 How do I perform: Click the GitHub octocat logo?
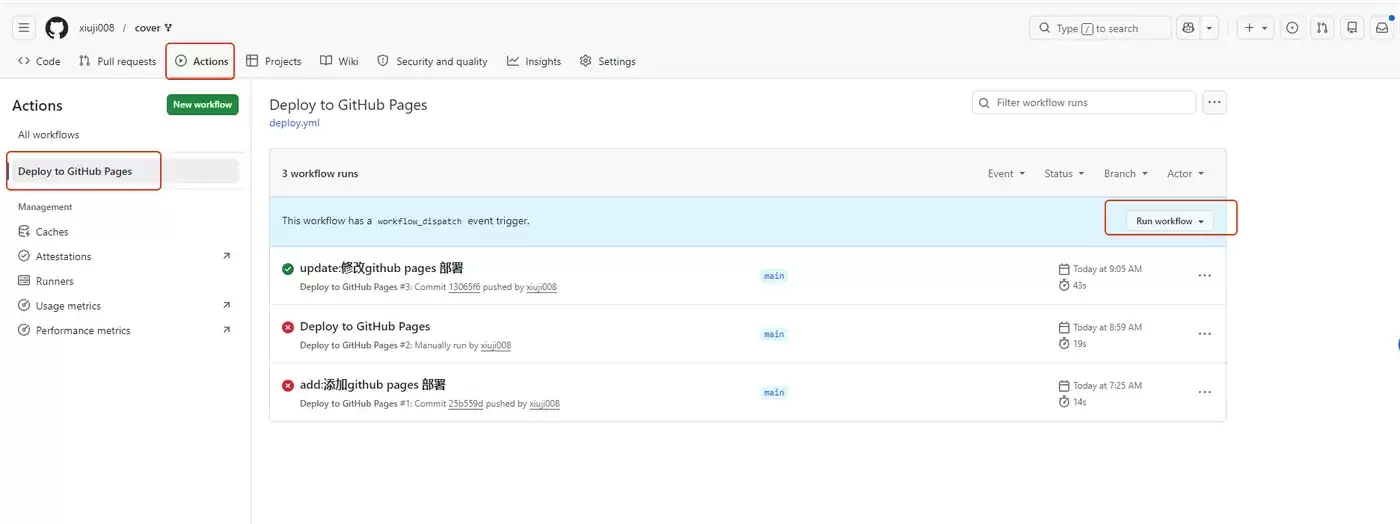[x=57, y=28]
